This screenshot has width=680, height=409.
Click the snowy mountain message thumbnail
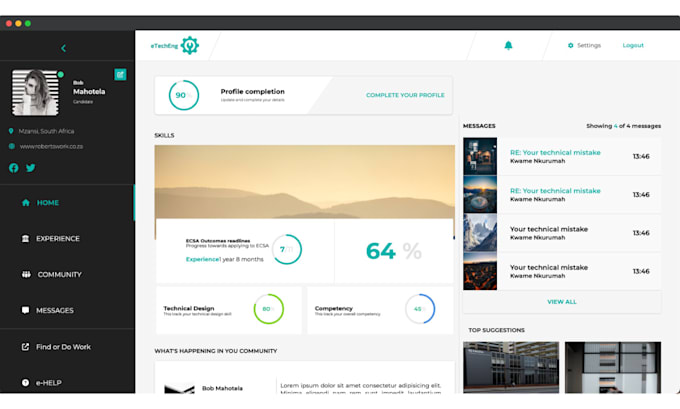(x=480, y=232)
